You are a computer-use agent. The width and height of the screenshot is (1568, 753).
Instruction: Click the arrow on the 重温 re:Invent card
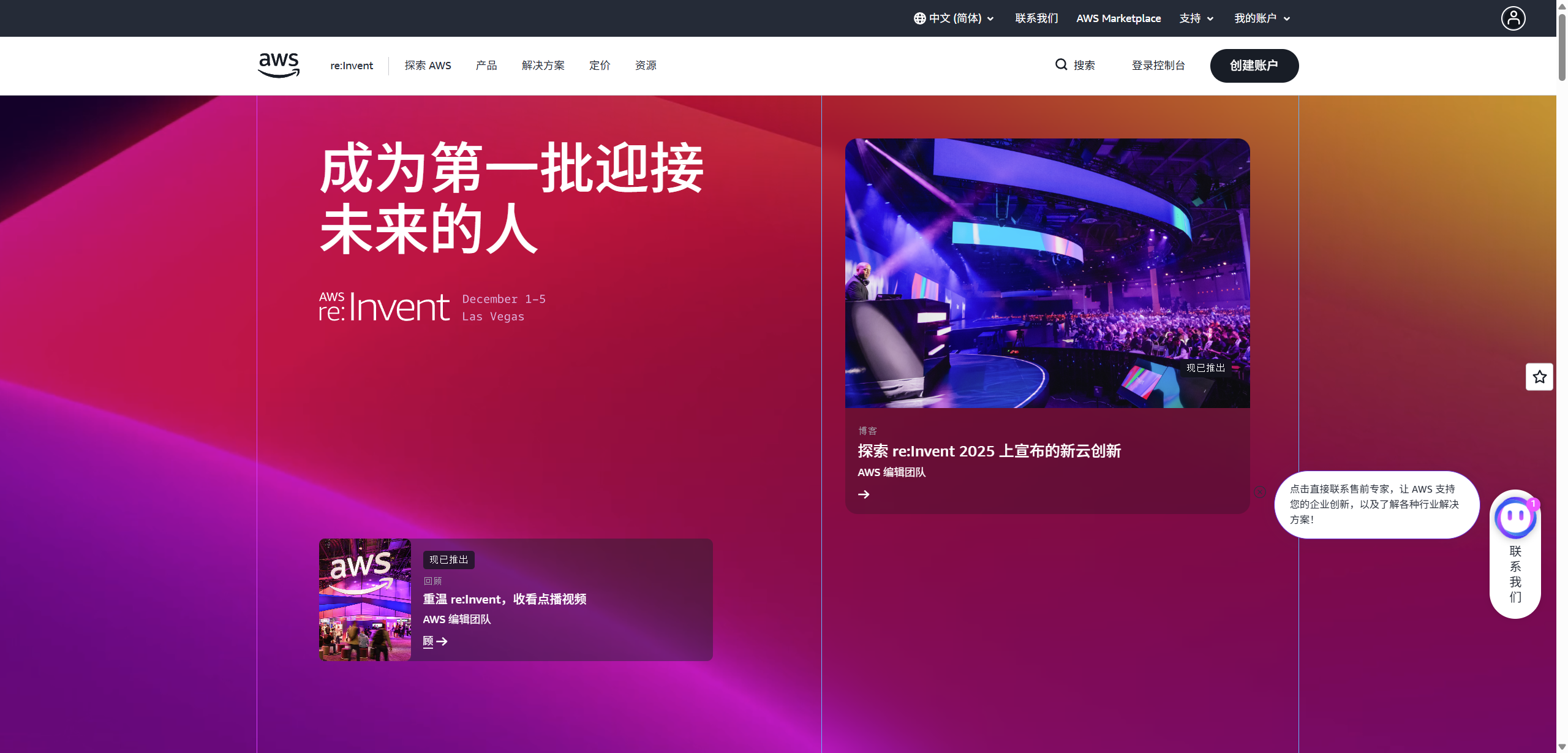click(x=442, y=641)
